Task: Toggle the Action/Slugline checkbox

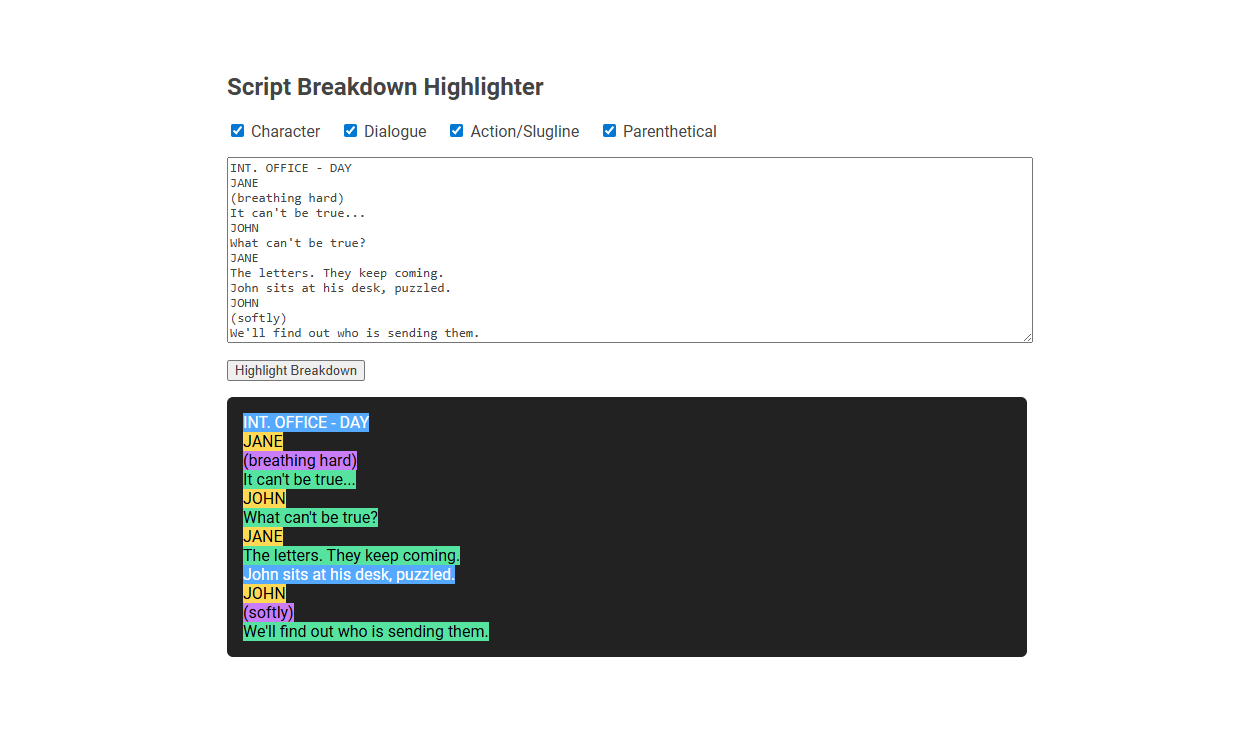Action: (456, 130)
